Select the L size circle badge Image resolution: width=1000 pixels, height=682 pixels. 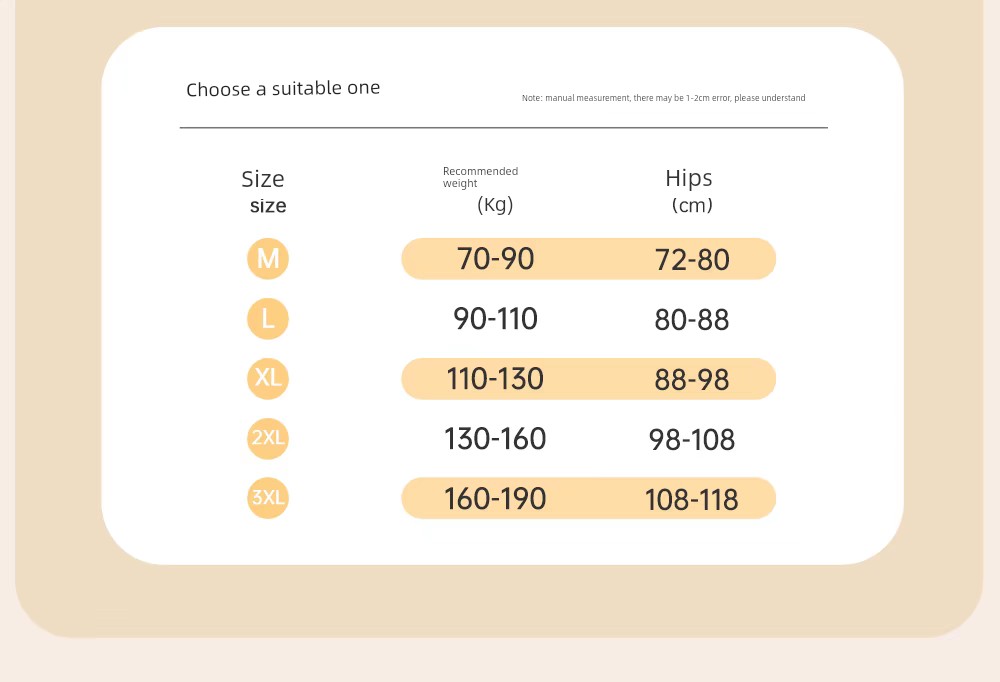268,318
